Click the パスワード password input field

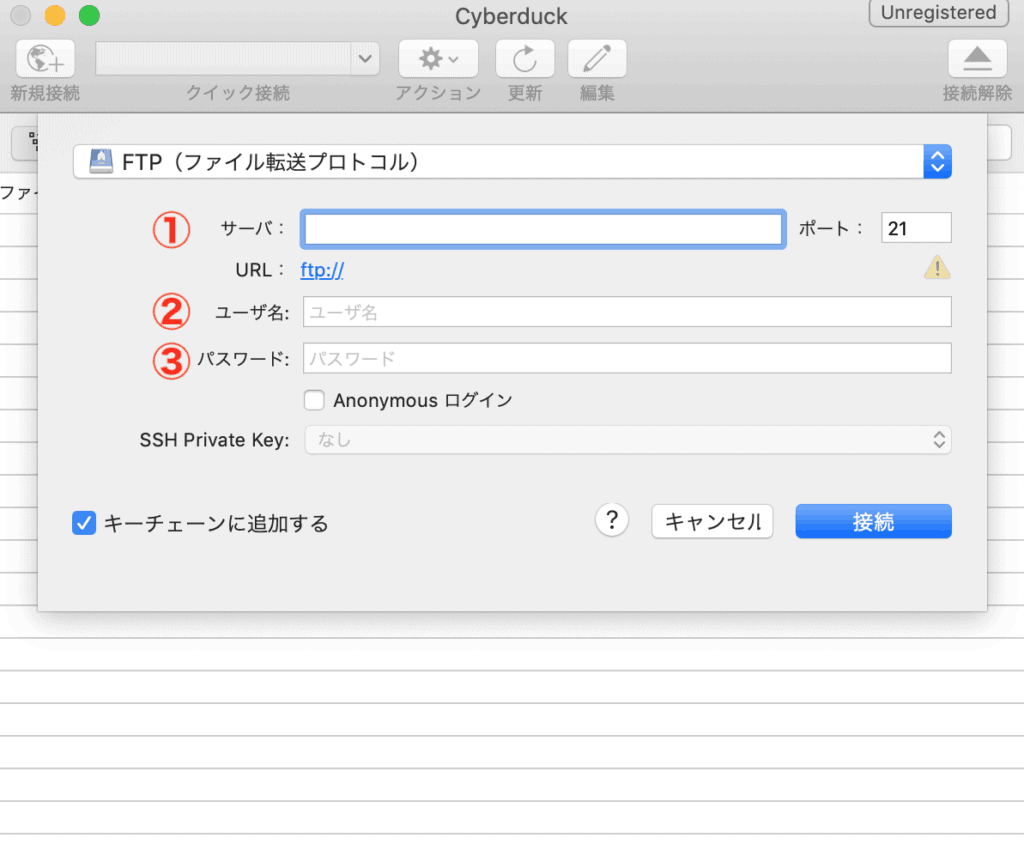click(627, 358)
